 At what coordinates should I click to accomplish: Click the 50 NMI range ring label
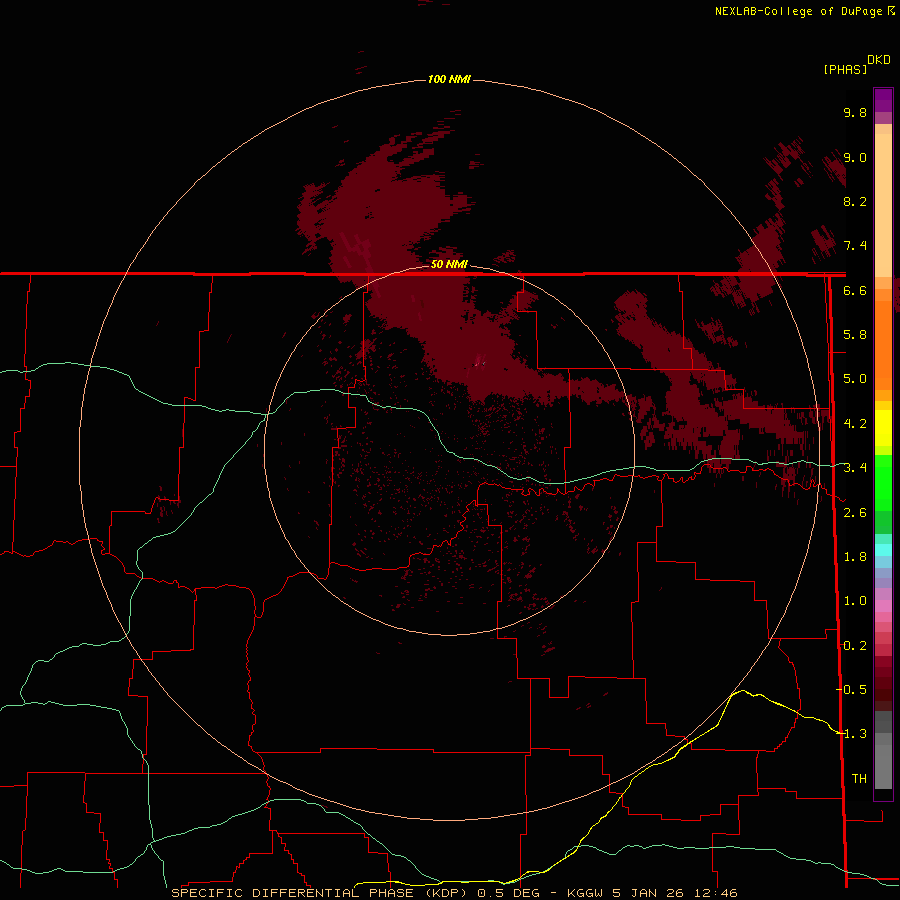(x=449, y=264)
